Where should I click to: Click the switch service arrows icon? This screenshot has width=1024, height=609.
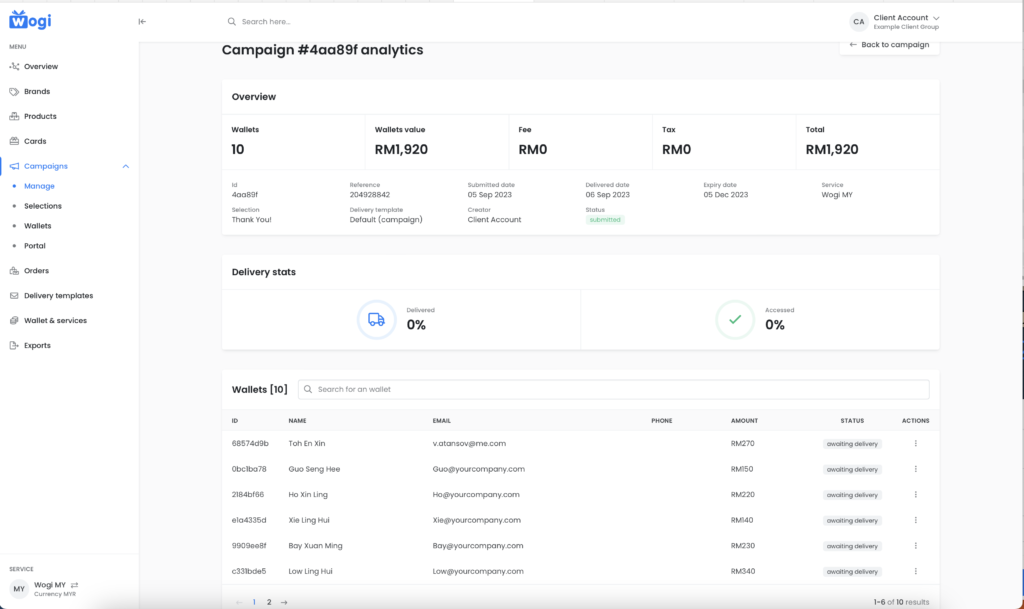pyautogui.click(x=74, y=584)
